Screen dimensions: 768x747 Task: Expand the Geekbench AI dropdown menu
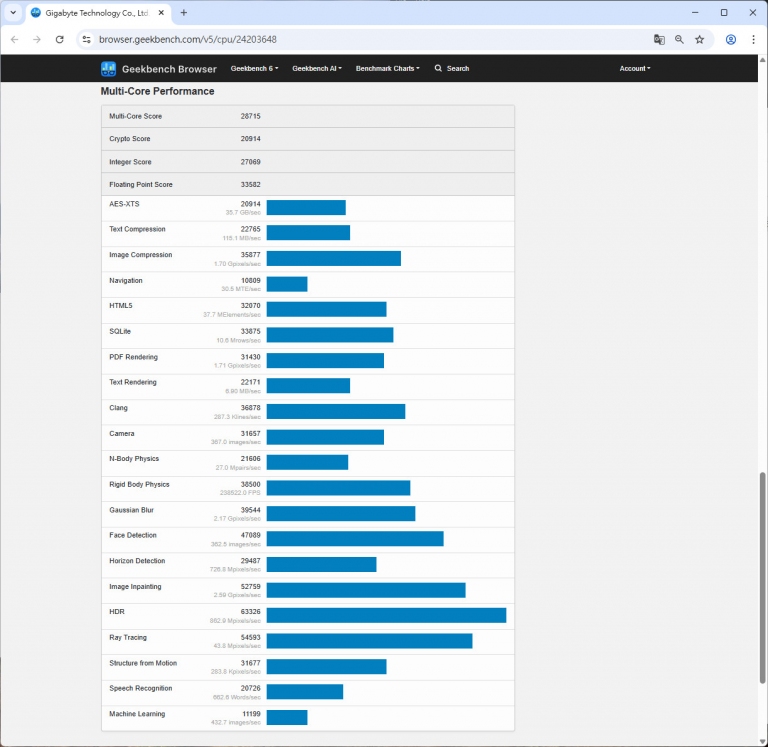[316, 69]
